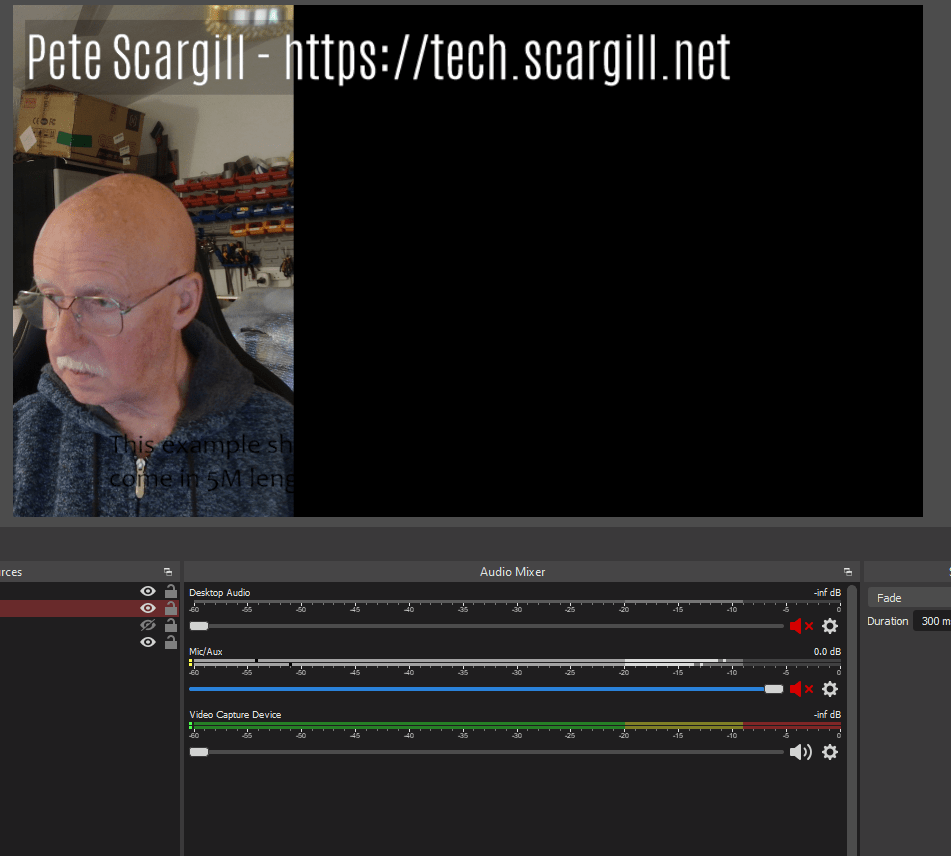Open Desktop Audio settings gear

(829, 626)
